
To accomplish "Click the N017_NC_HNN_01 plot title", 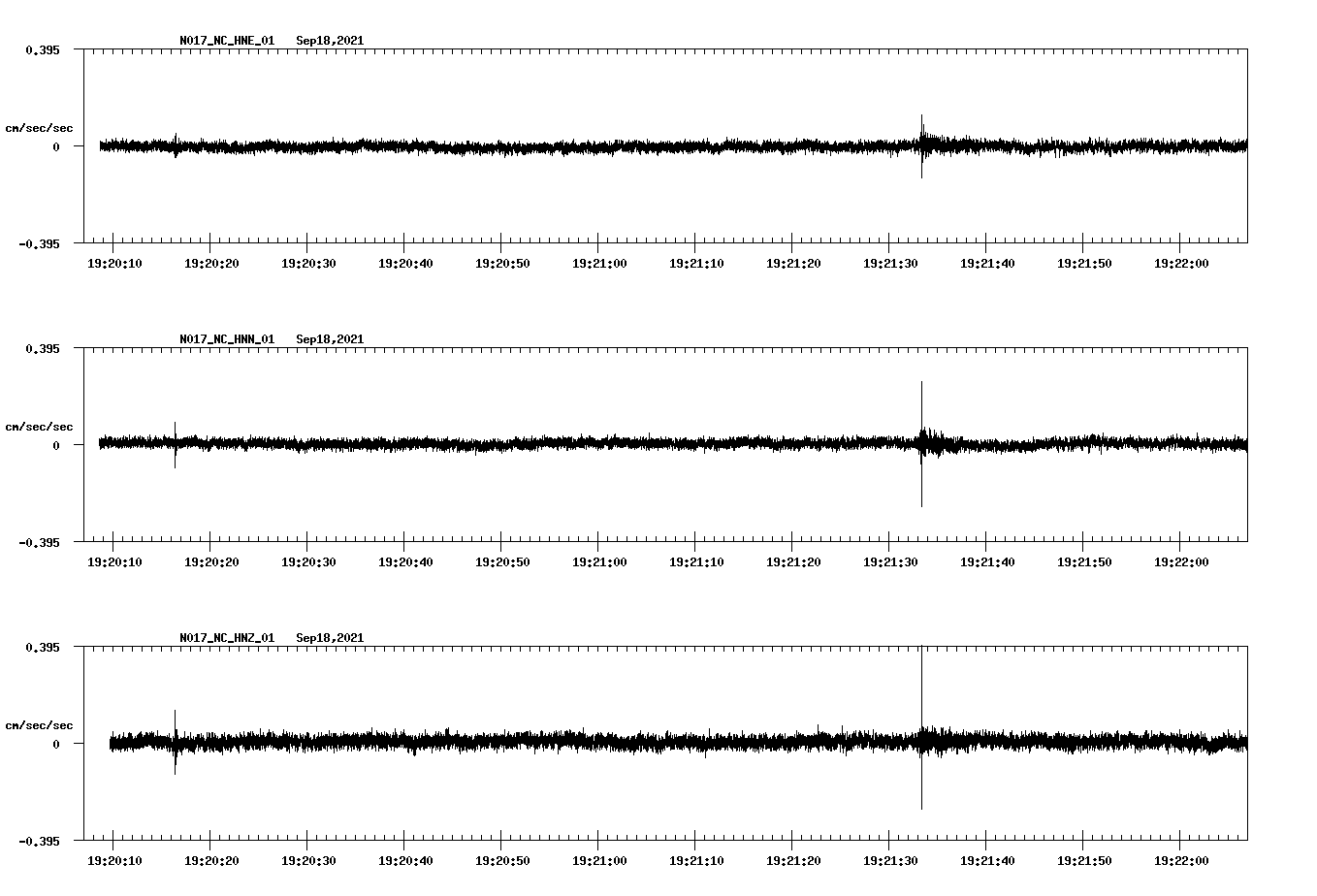I will click(x=227, y=339).
